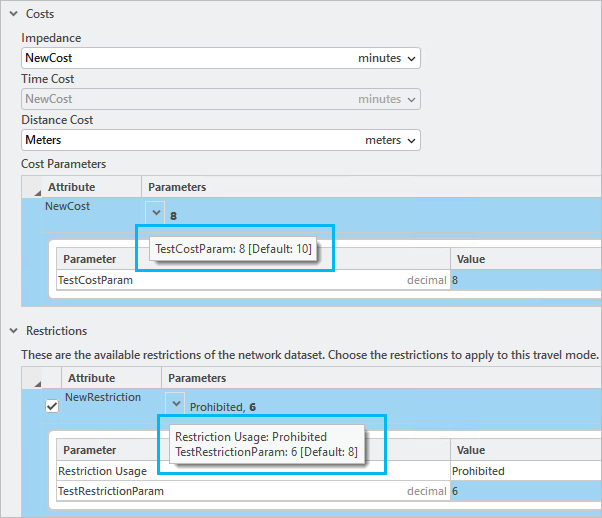The width and height of the screenshot is (602, 518).
Task: Collapse the Restrictions section
Action: pos(13,331)
